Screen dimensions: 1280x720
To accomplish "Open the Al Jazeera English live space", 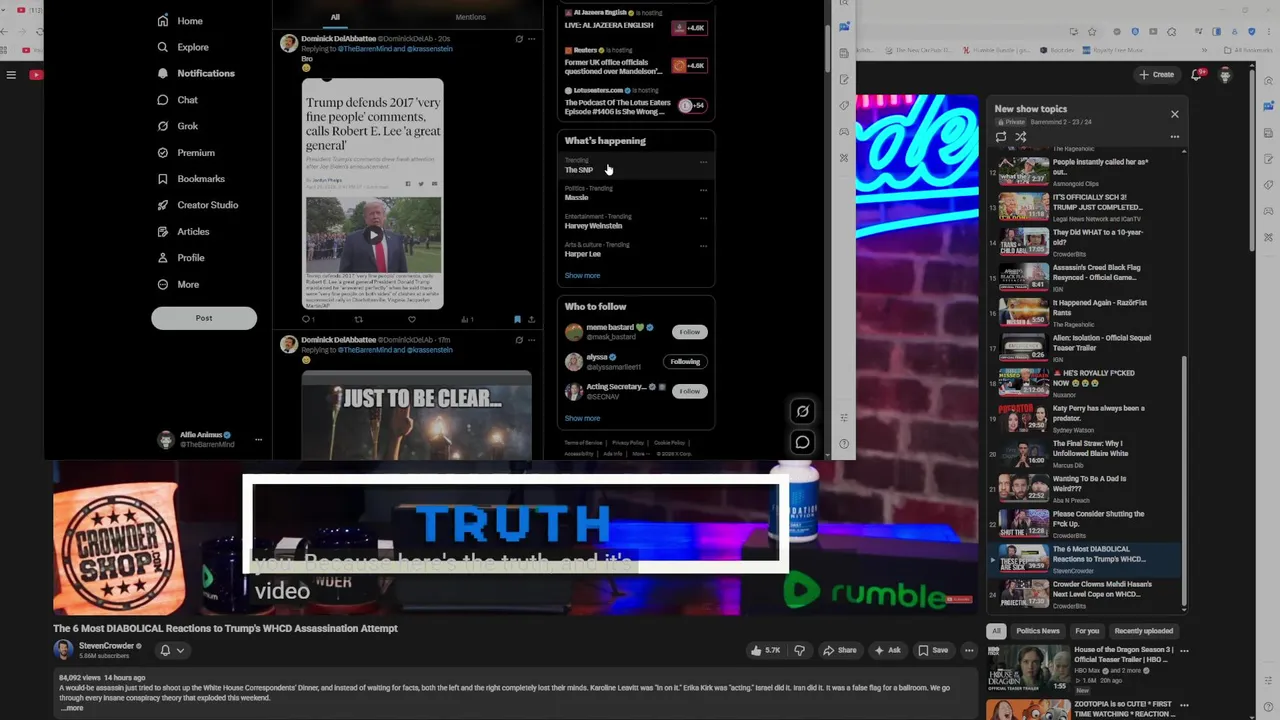I will [636, 22].
